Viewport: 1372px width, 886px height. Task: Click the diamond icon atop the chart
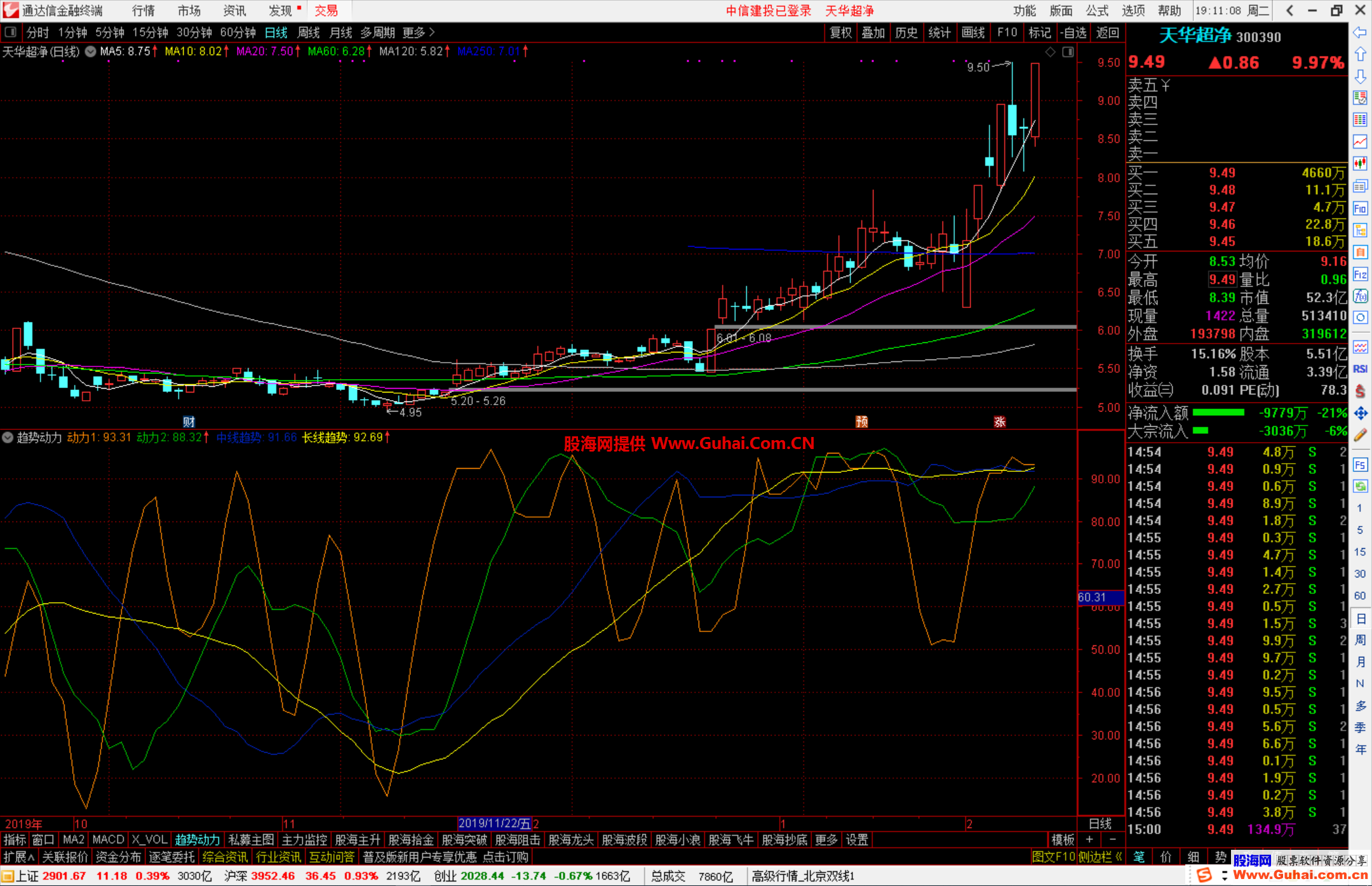1050,52
